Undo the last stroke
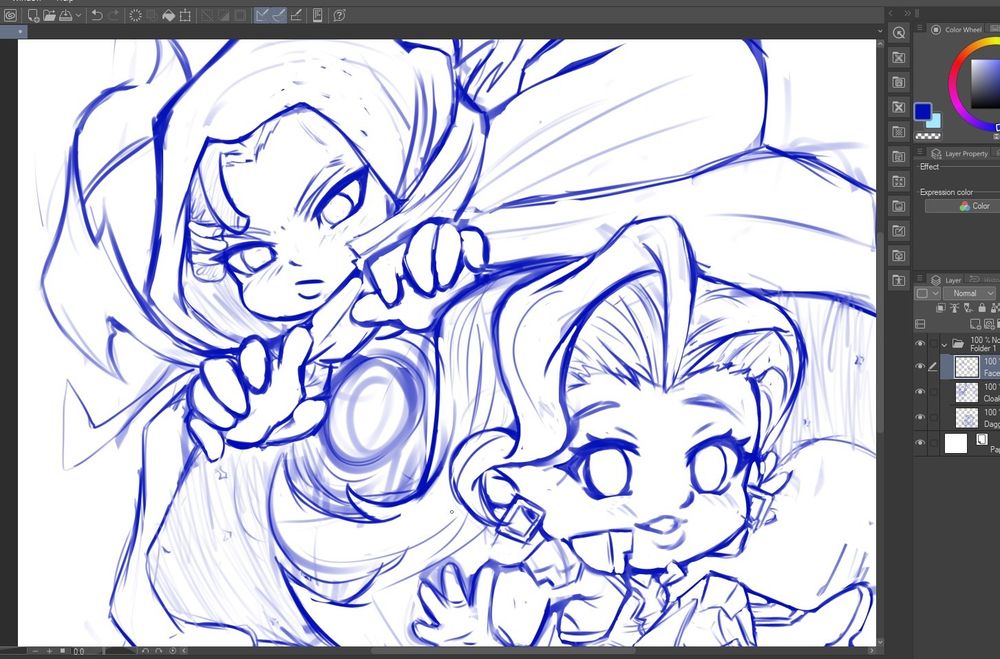1000x659 pixels. [x=97, y=15]
